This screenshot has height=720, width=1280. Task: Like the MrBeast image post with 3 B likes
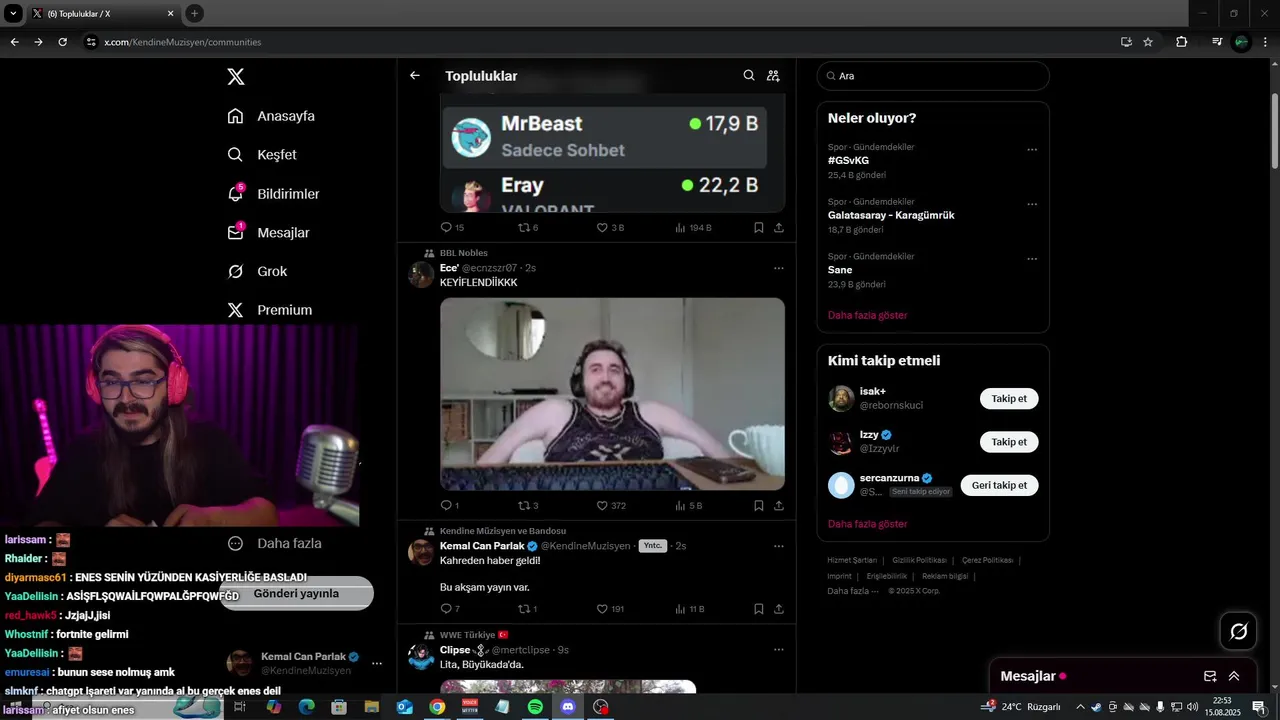coord(610,228)
